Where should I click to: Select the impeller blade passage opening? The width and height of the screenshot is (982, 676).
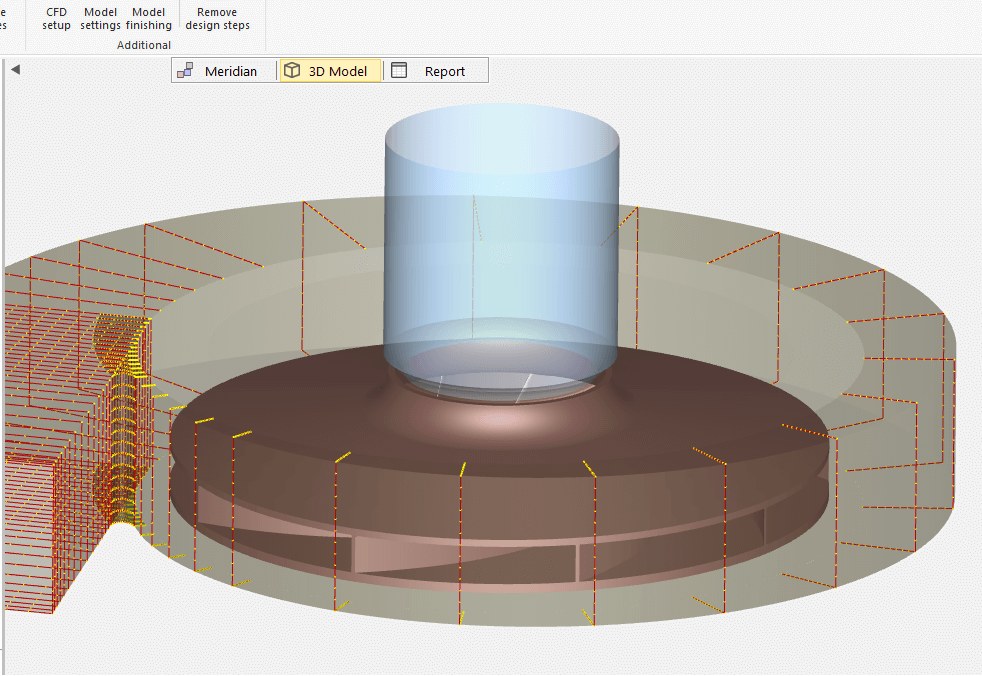tap(463, 558)
